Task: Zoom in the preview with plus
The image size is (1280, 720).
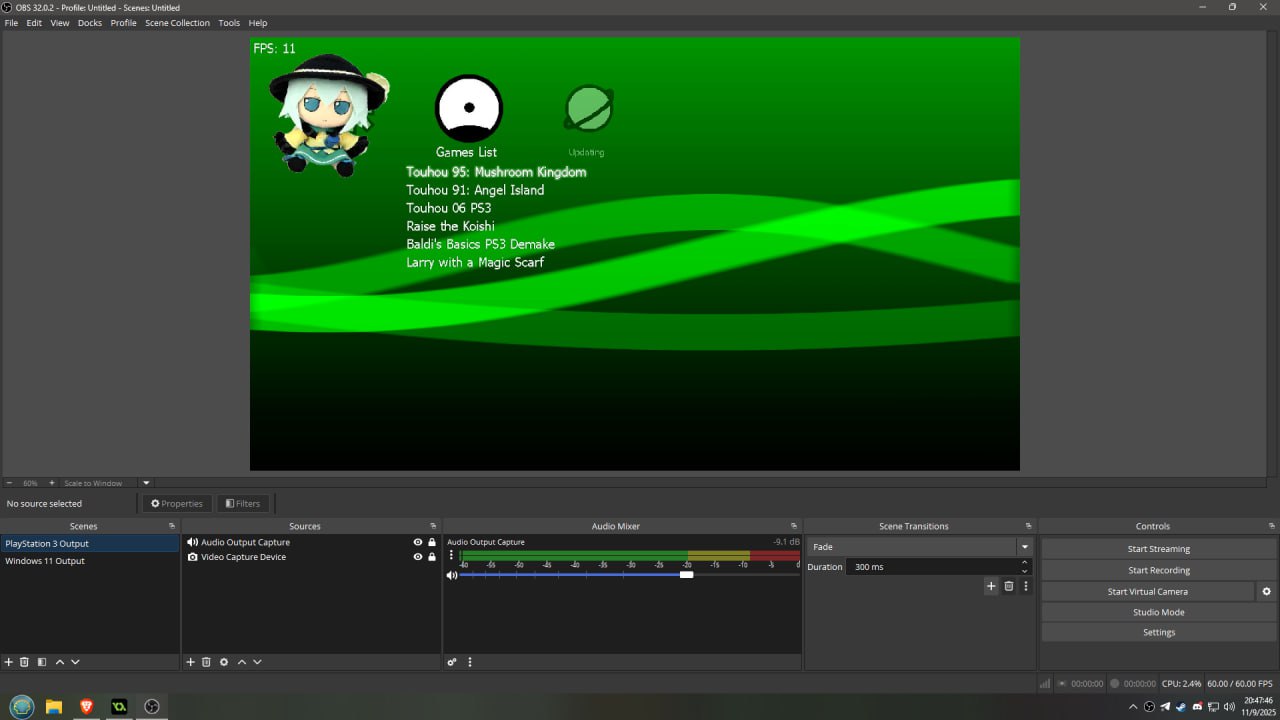Action: pyautogui.click(x=52, y=483)
